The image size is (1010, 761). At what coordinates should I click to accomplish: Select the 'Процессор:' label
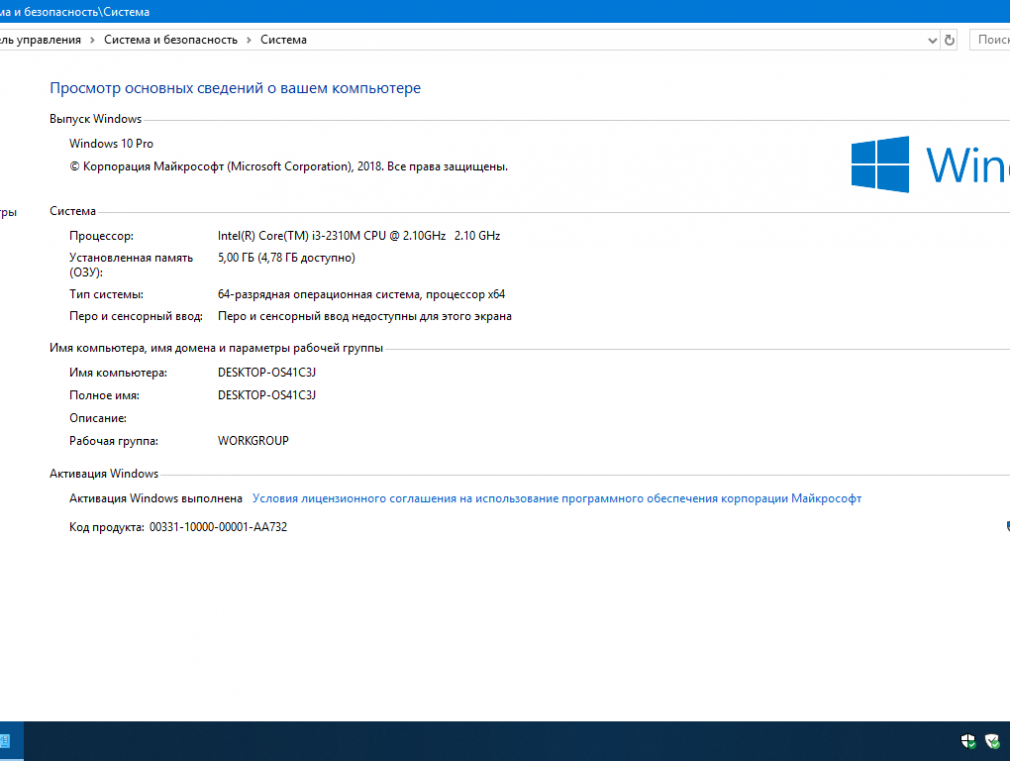[x=102, y=236]
